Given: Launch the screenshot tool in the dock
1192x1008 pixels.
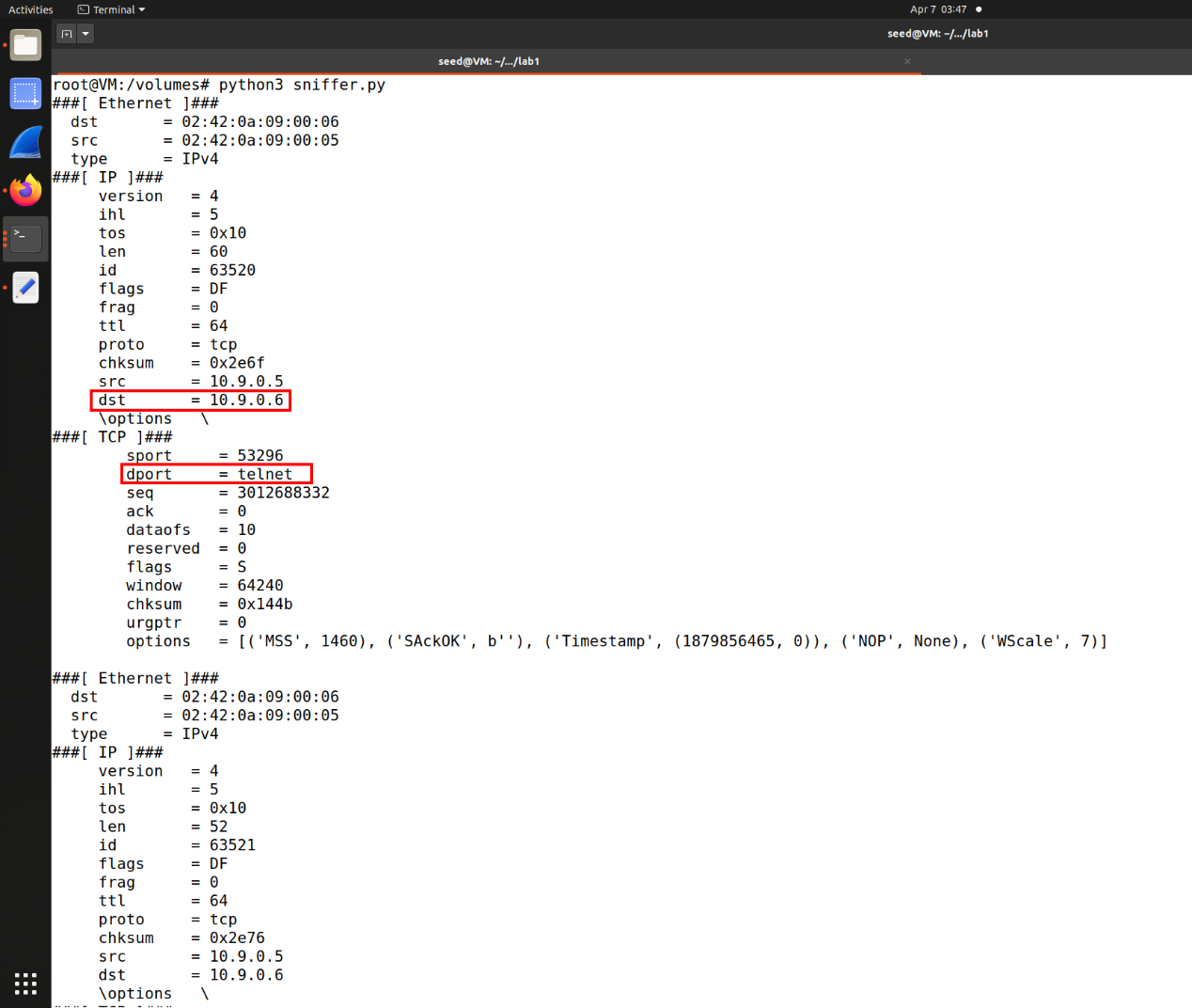Looking at the screenshot, I should 25,94.
